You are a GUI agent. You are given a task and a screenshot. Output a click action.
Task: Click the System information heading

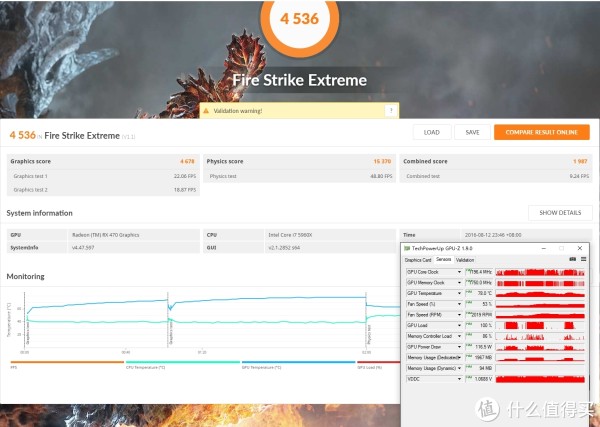coord(39,213)
